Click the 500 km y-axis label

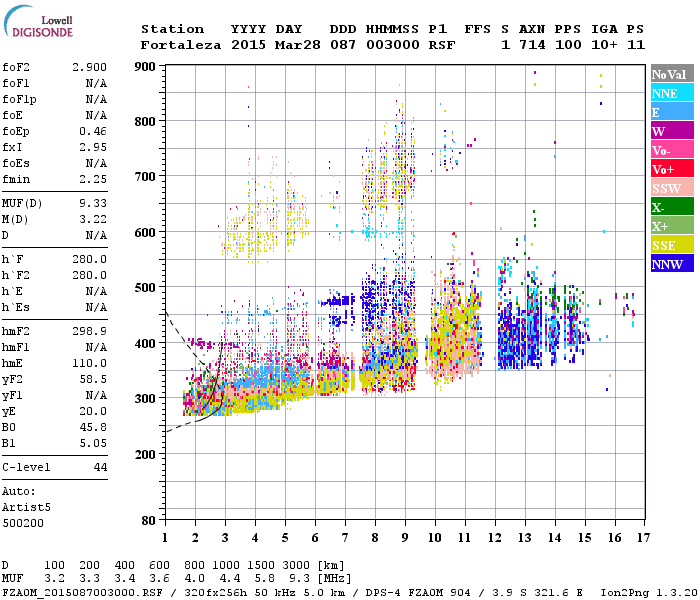click(145, 288)
